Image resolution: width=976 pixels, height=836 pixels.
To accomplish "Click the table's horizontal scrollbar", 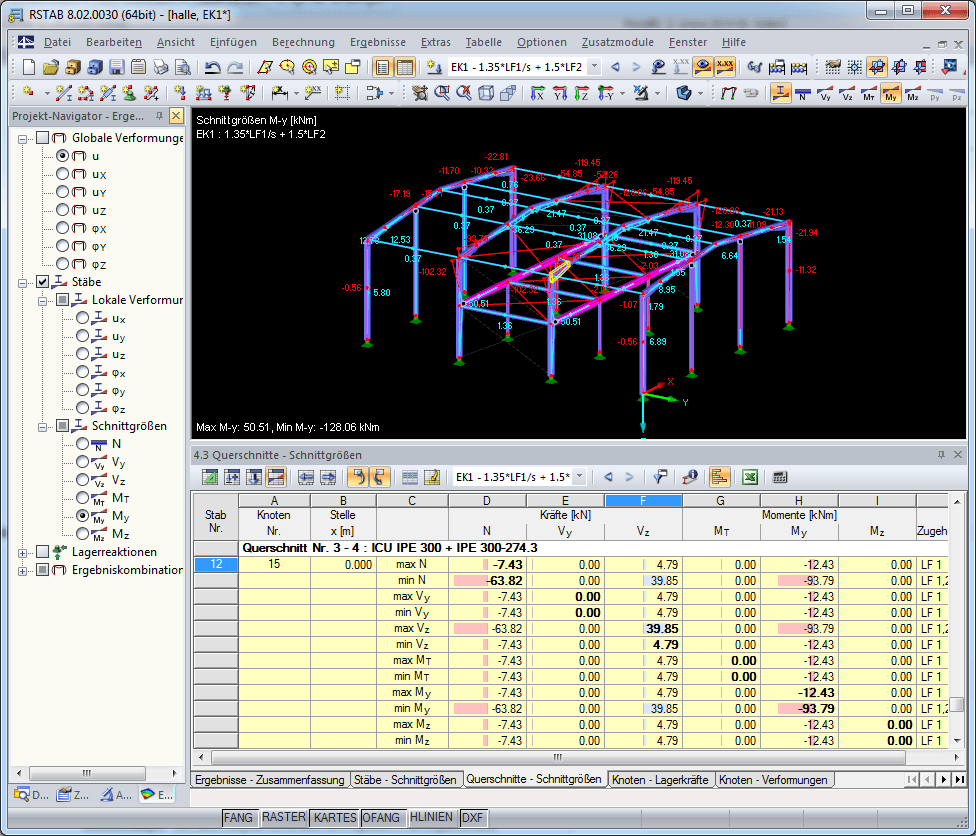I will (556, 757).
